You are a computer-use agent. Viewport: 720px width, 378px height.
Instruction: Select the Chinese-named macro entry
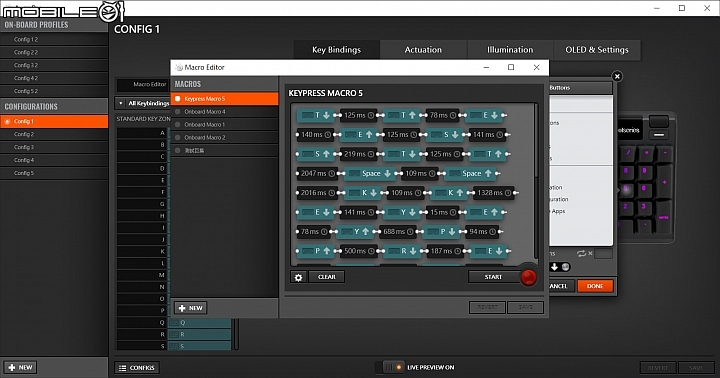(x=225, y=150)
